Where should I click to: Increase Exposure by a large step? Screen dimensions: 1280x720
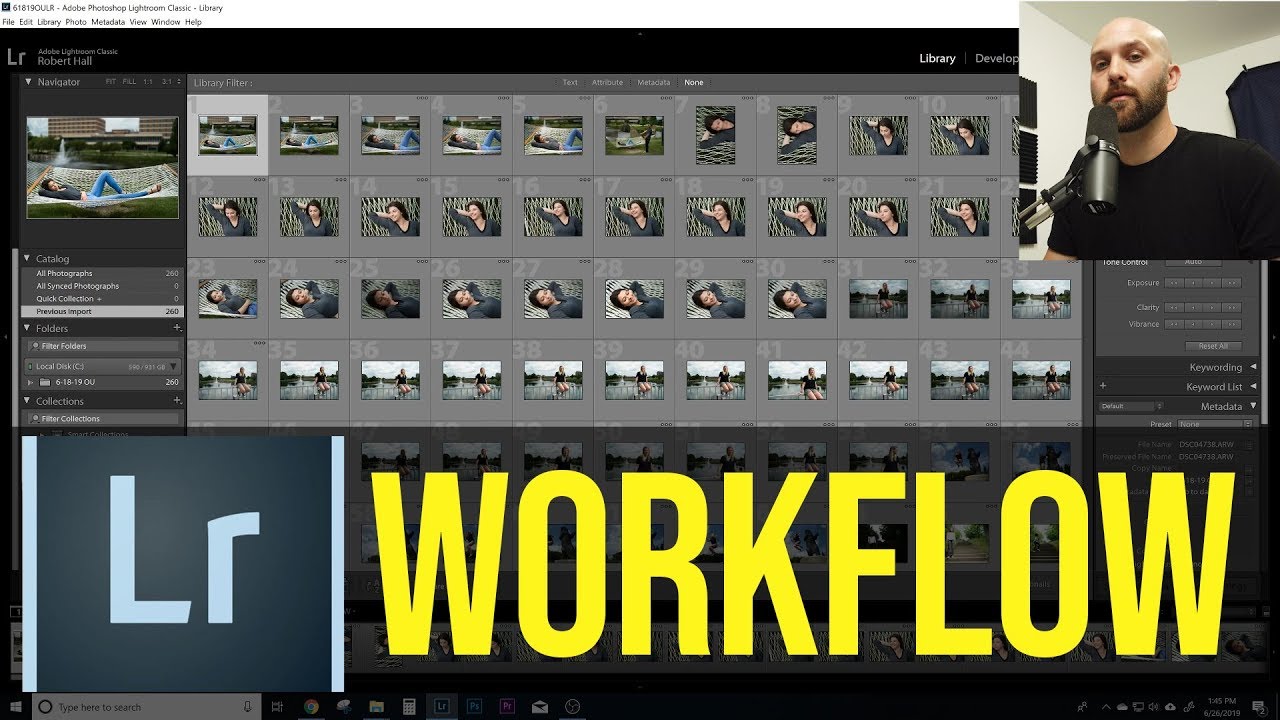pos(1232,283)
